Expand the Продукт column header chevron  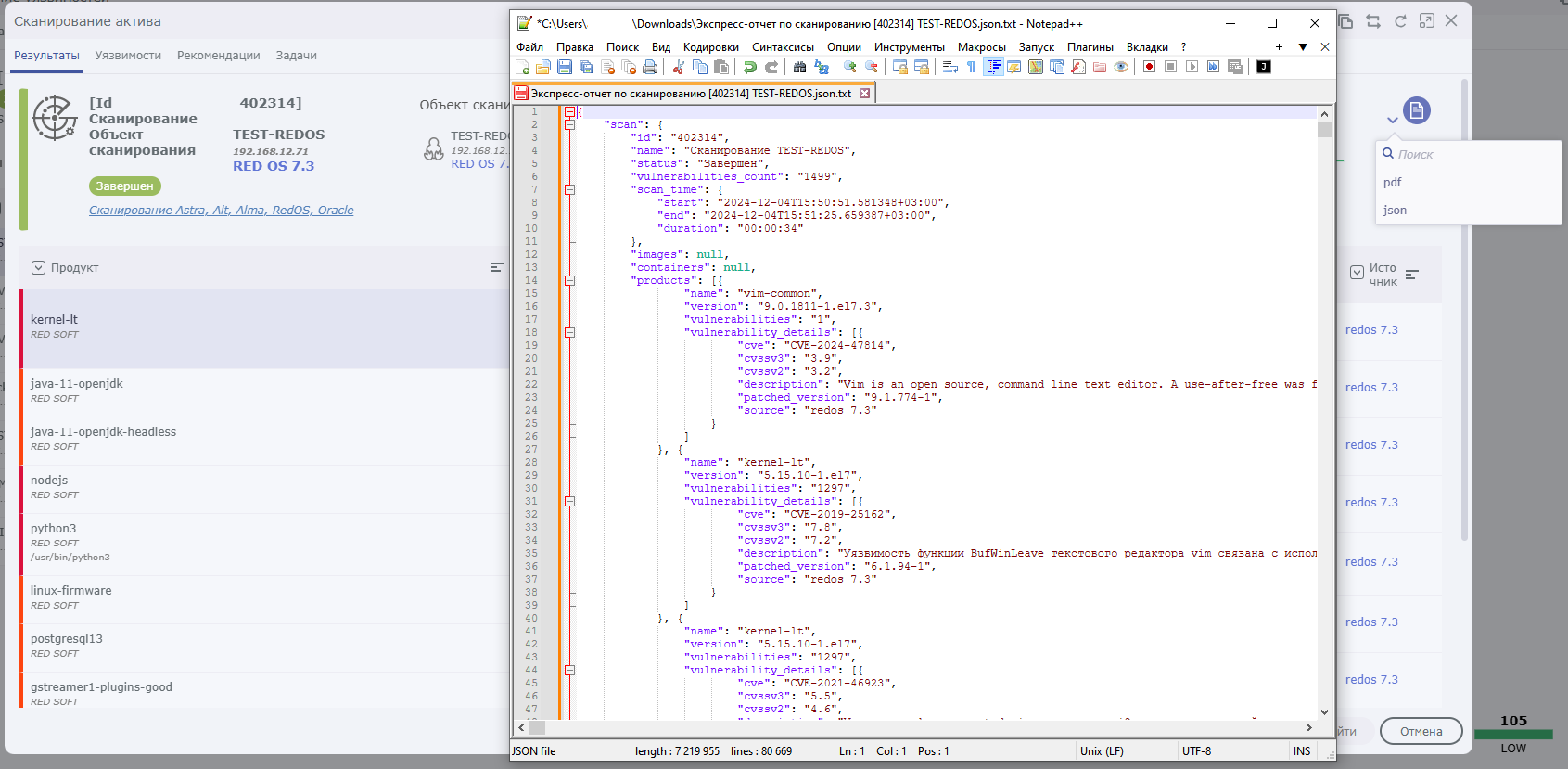click(38, 268)
